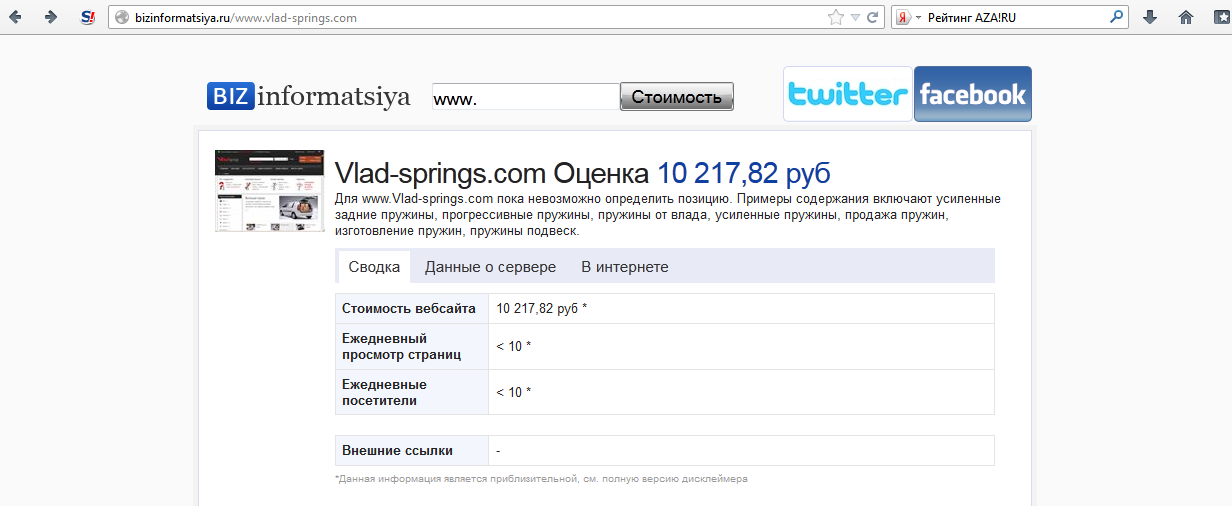This screenshot has width=1232, height=506.
Task: Go forward using the browser forward arrow
Action: click(x=51, y=17)
